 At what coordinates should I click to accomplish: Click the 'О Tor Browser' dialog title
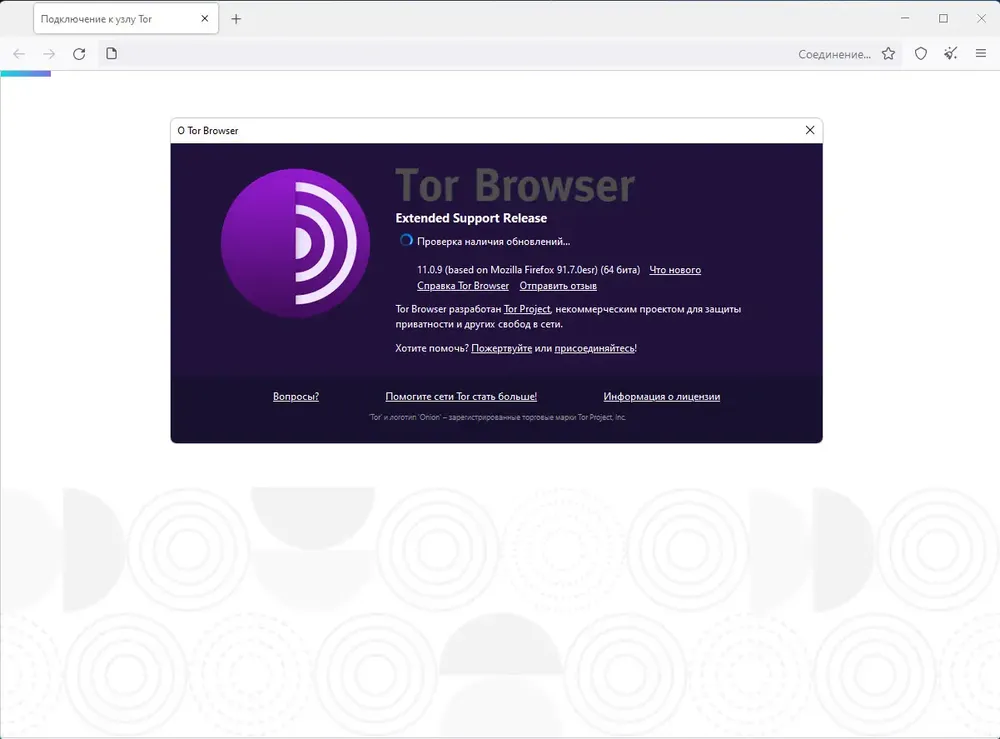tap(208, 131)
